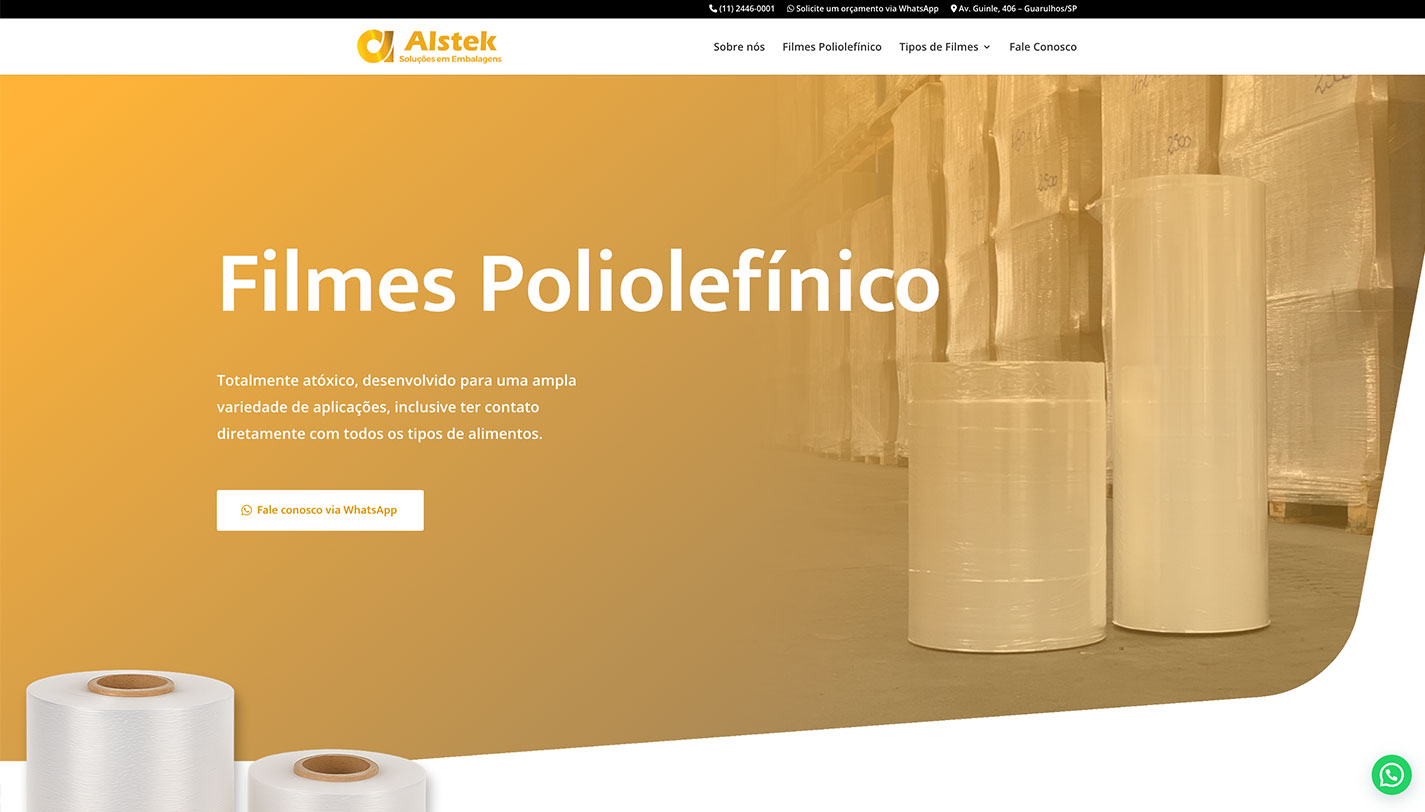Click the WhatsApp glyph inside the white button

coord(247,510)
